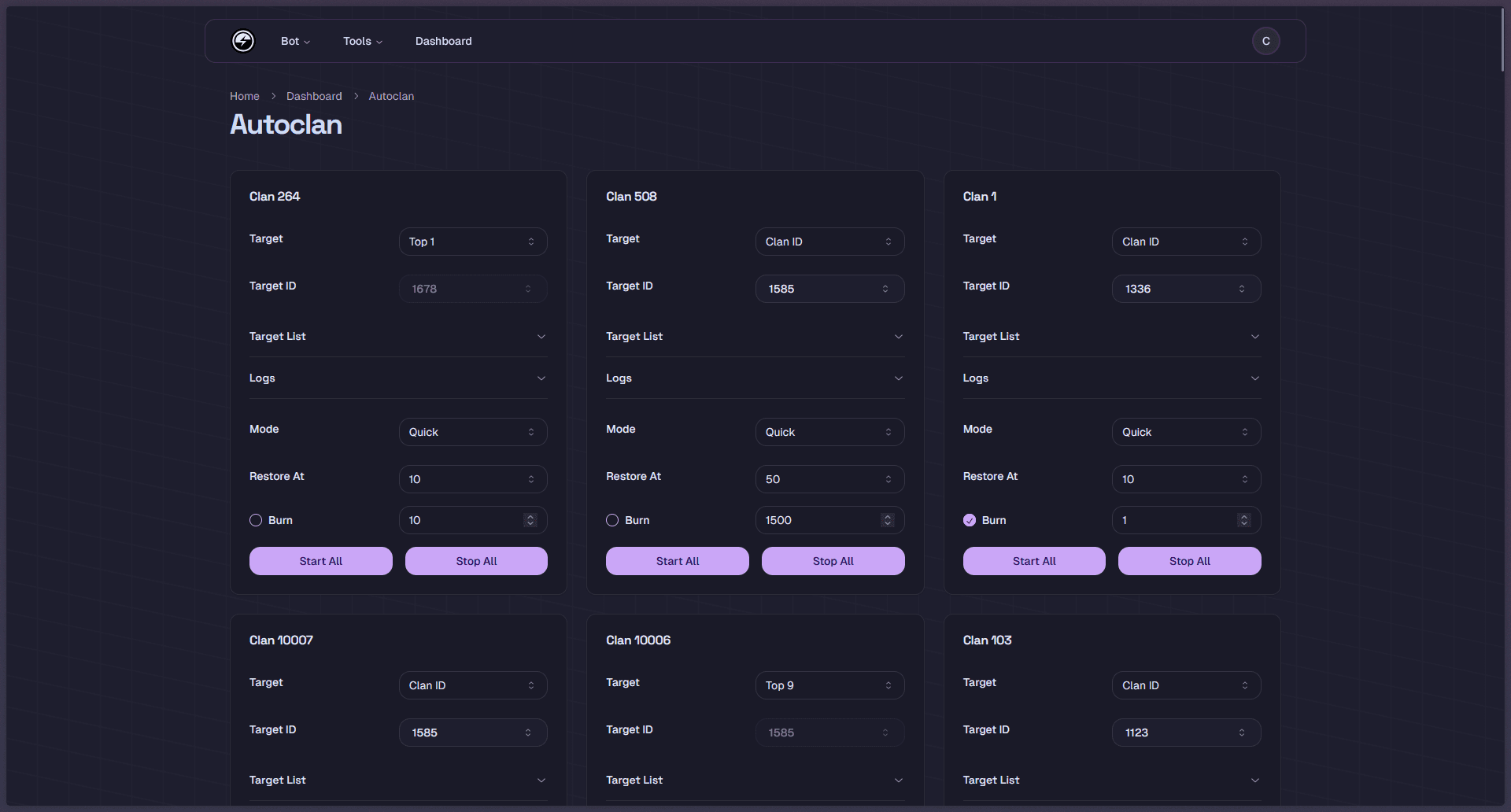Go to the Dashboard tab
The width and height of the screenshot is (1511, 812).
pos(443,41)
